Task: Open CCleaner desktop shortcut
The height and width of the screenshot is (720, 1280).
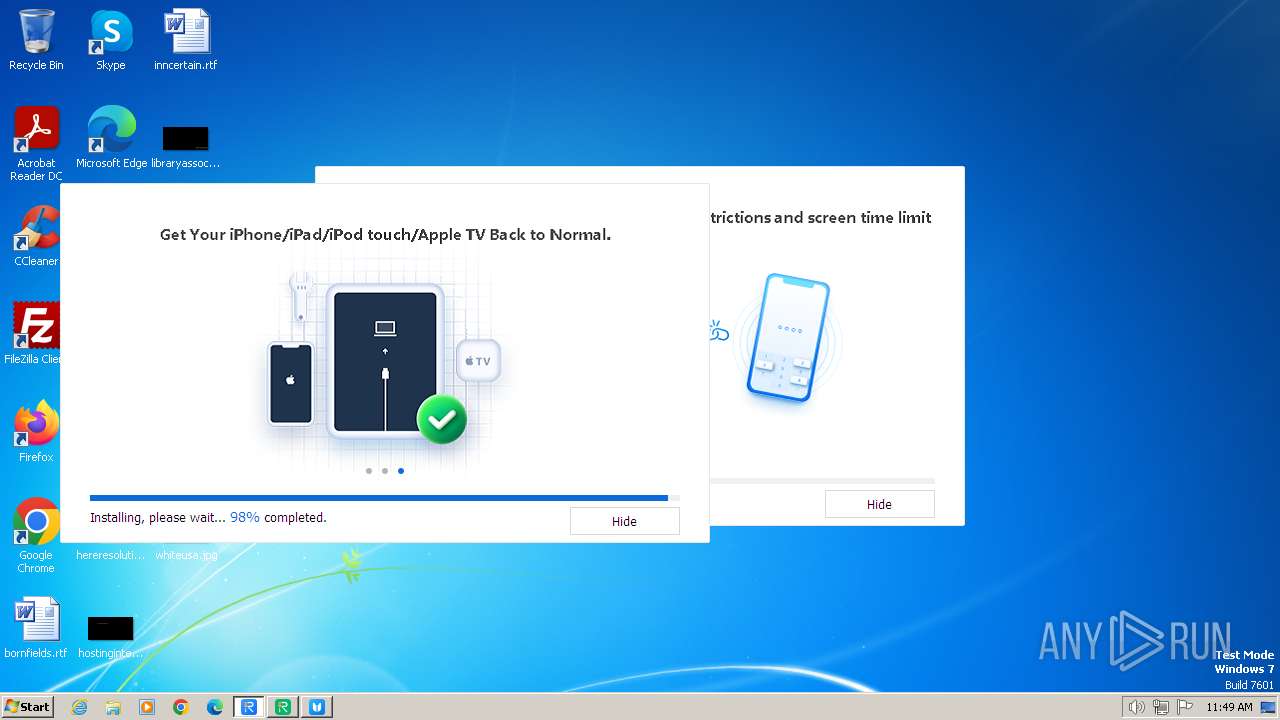Action: tap(36, 236)
